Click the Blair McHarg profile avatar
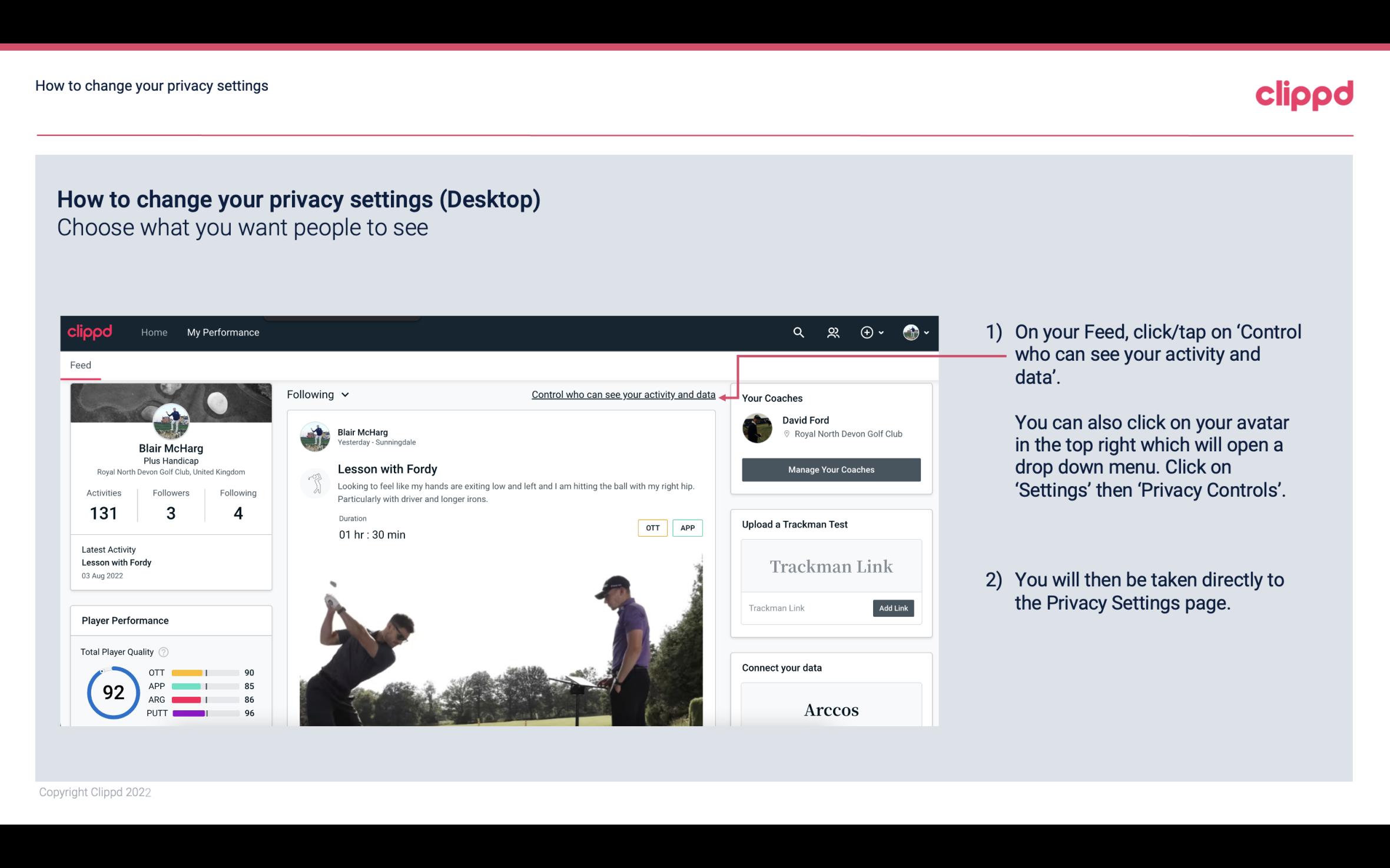This screenshot has width=1390, height=868. click(x=171, y=423)
